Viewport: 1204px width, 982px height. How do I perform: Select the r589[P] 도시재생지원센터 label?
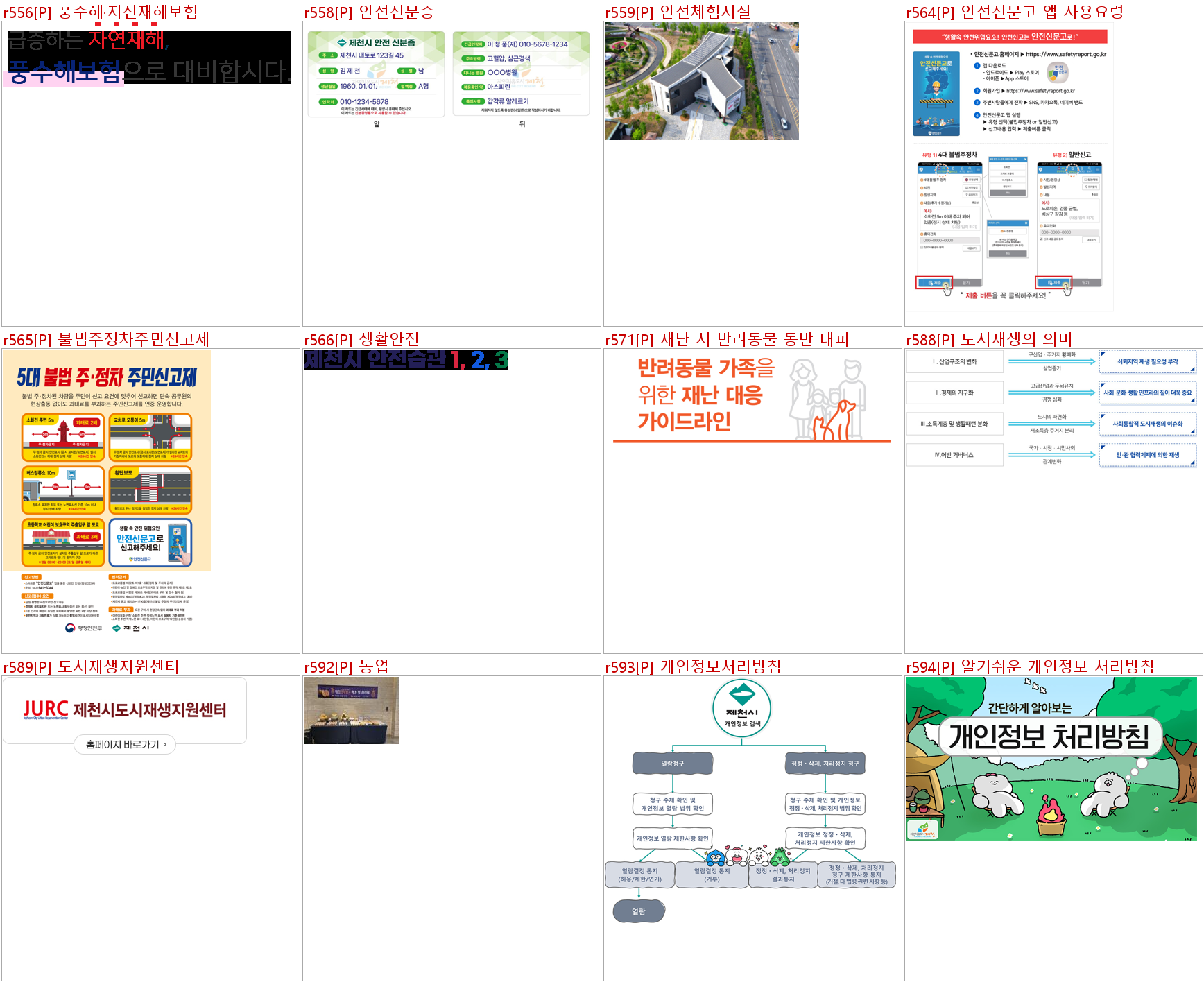click(92, 666)
